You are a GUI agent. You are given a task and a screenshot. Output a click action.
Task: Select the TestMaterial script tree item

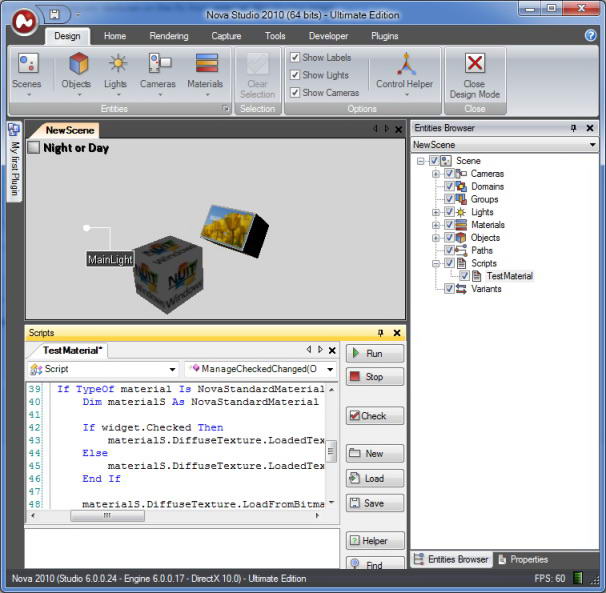coord(509,276)
